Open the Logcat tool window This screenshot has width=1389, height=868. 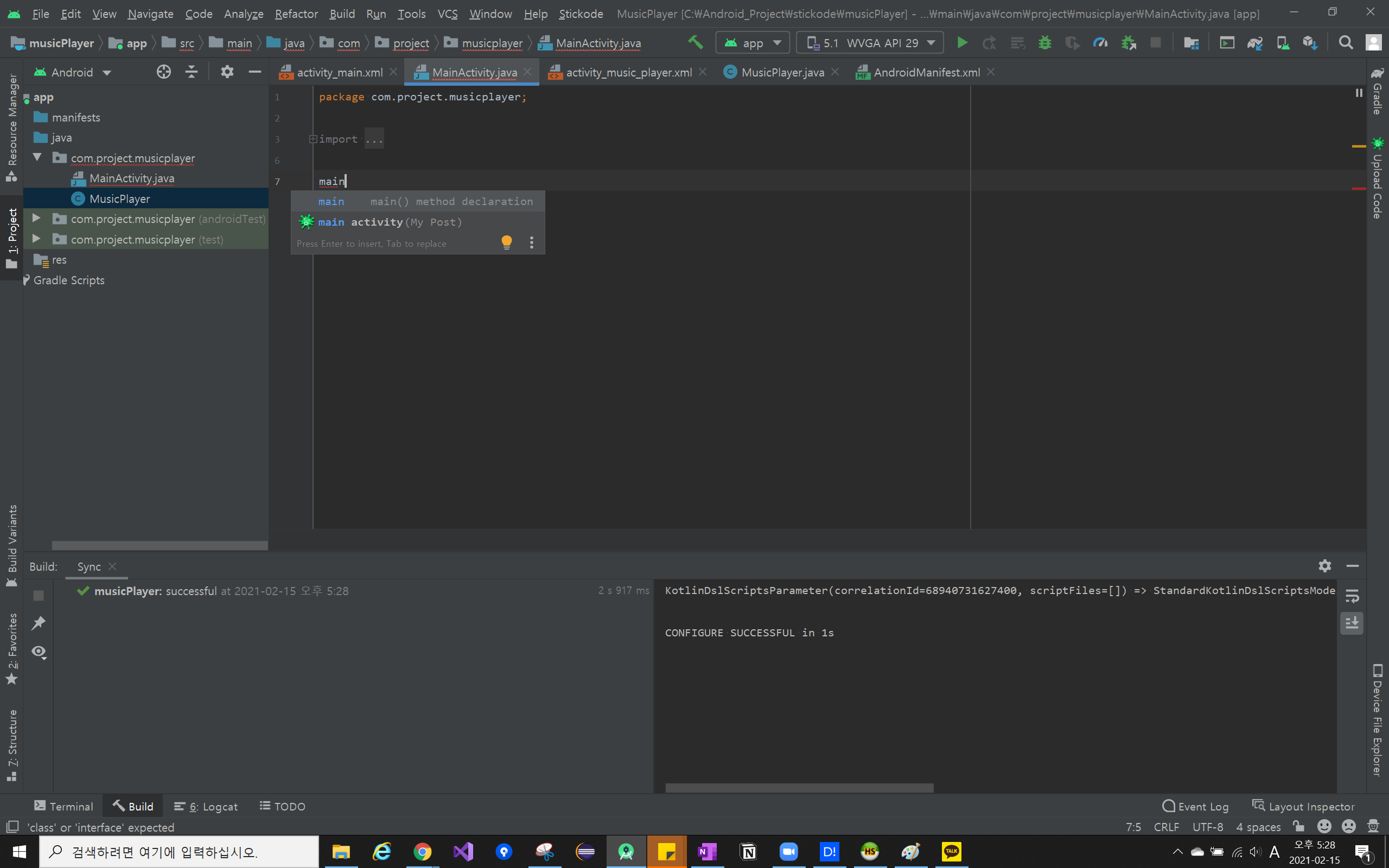(x=206, y=807)
